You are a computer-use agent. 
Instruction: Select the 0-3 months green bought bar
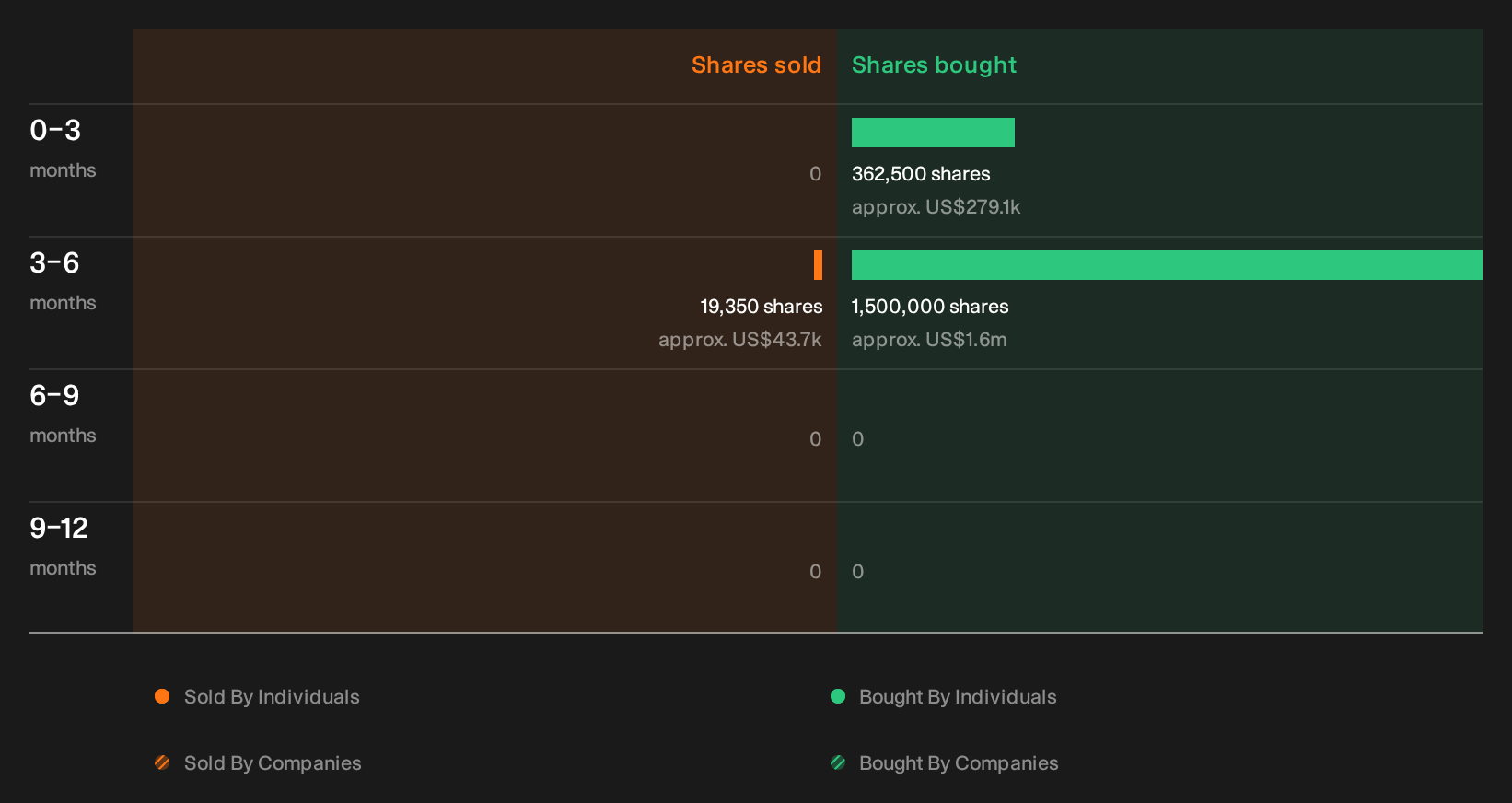pos(933,133)
